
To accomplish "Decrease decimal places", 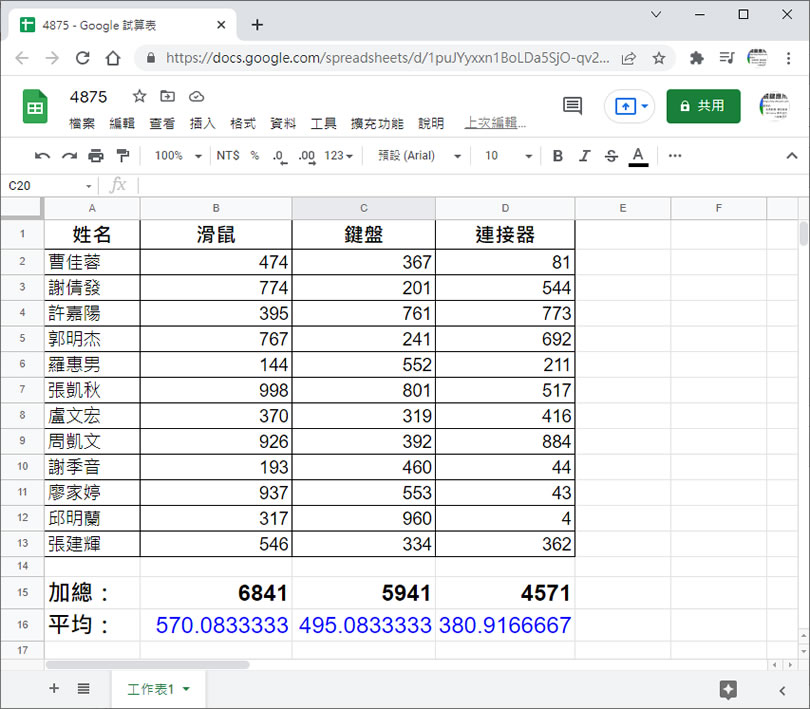I will coord(279,157).
